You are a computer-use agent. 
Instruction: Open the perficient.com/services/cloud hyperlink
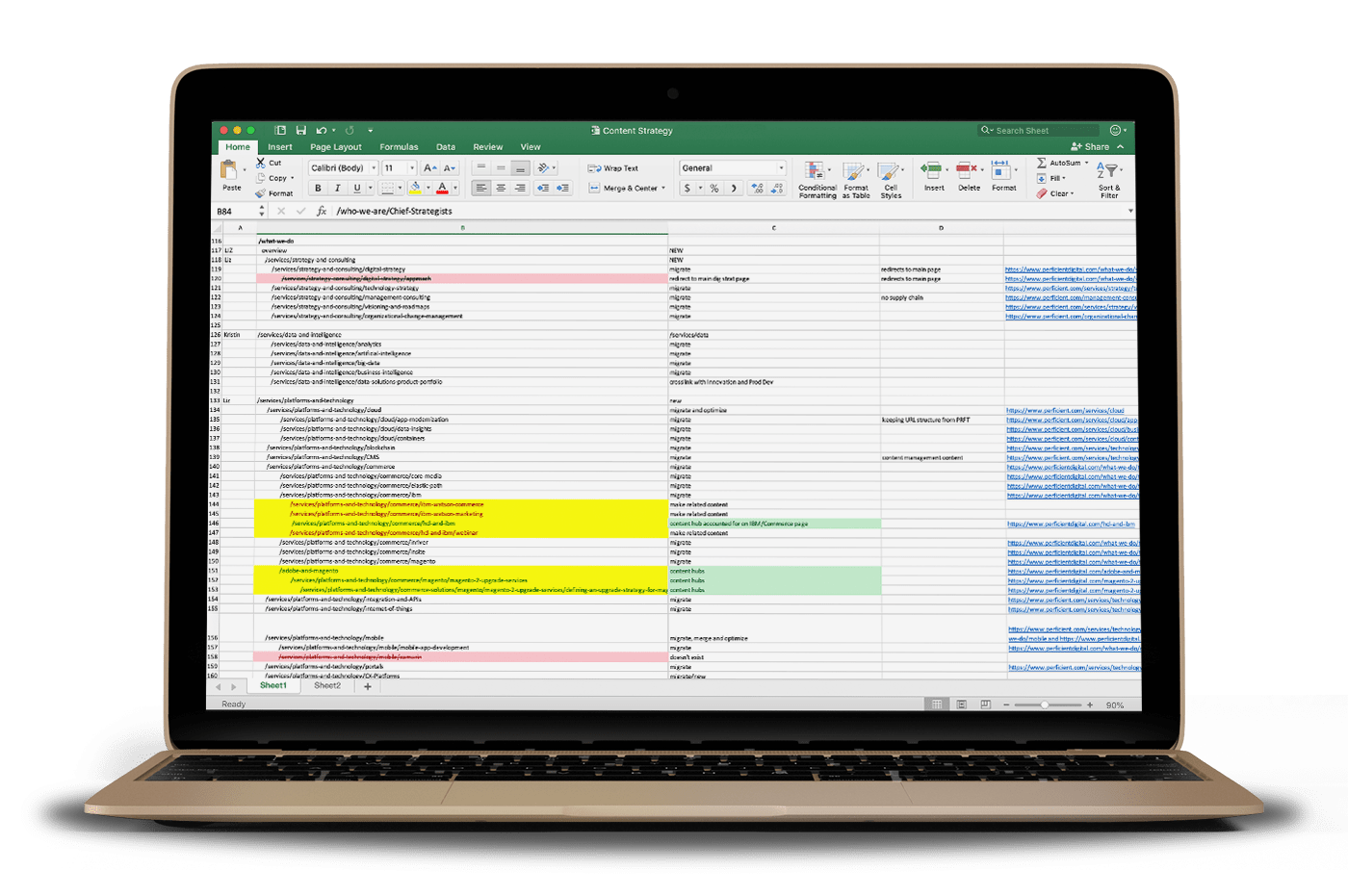1065,410
